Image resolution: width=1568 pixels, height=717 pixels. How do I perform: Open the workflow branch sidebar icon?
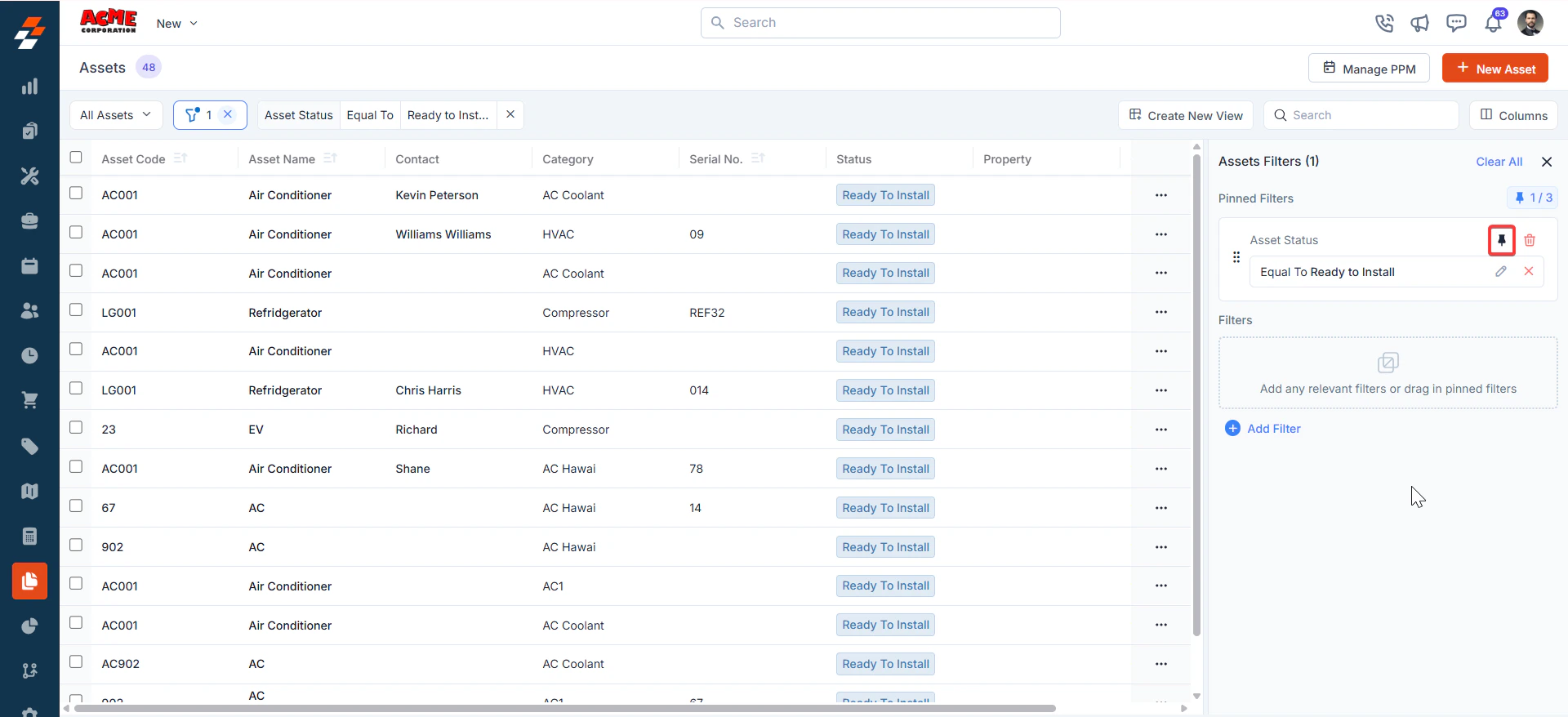click(29, 670)
